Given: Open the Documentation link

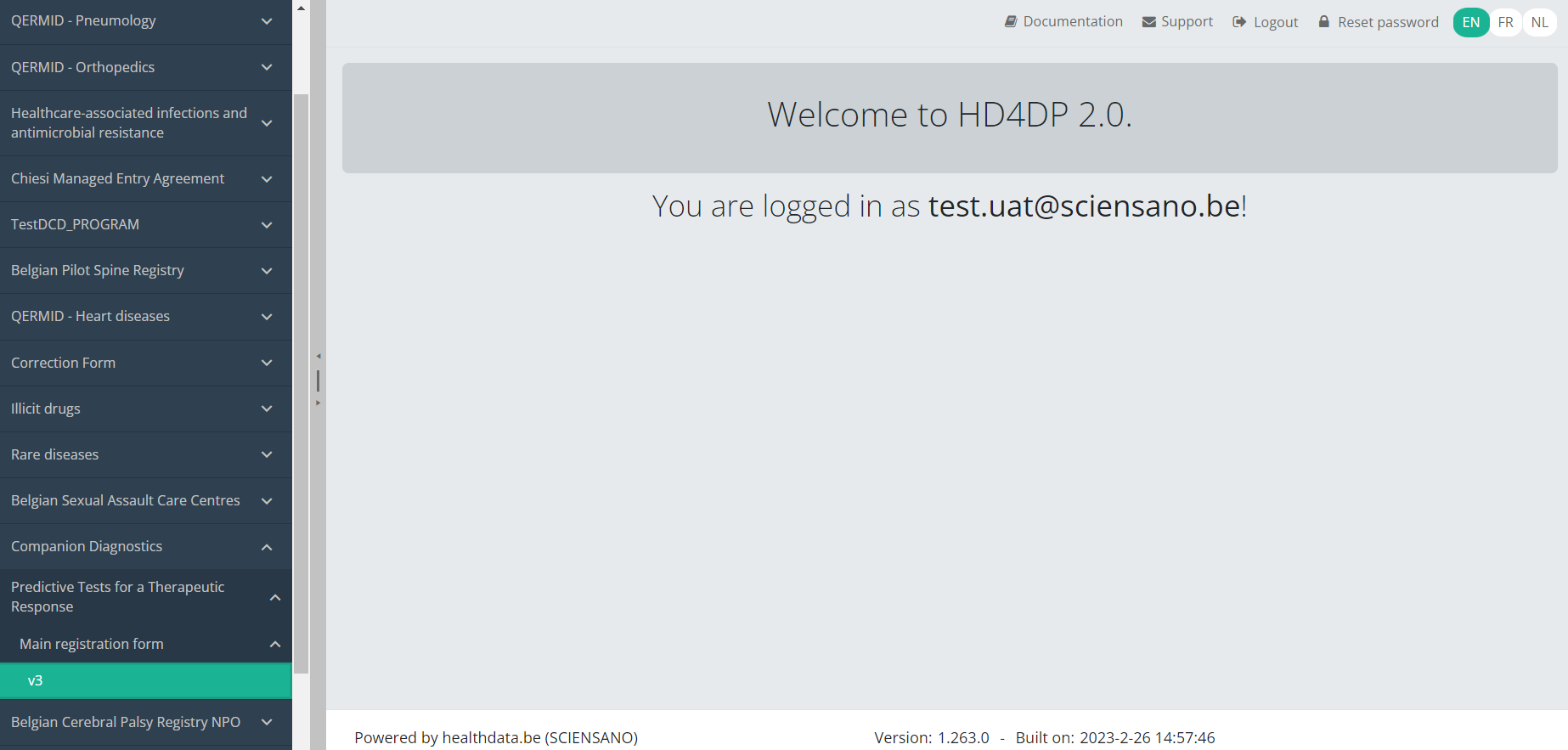Looking at the screenshot, I should pos(1073,22).
